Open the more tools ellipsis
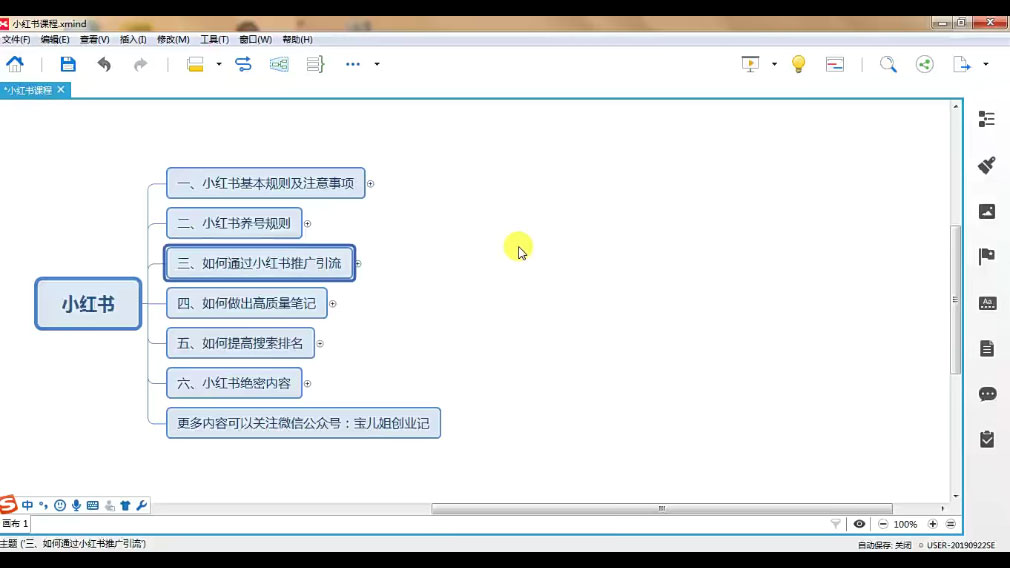The image size is (1010, 568). (x=352, y=64)
